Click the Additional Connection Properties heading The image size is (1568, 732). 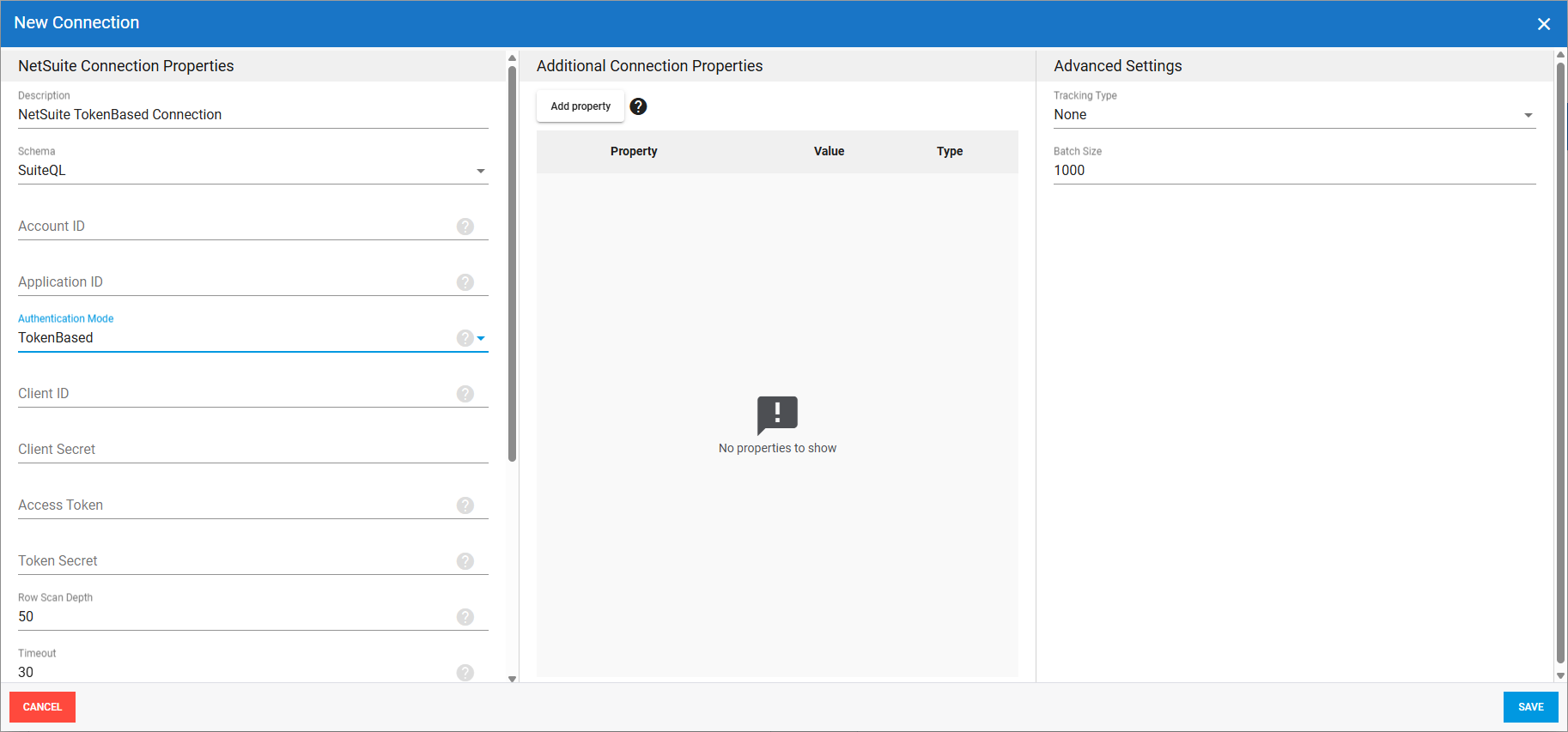click(x=649, y=66)
